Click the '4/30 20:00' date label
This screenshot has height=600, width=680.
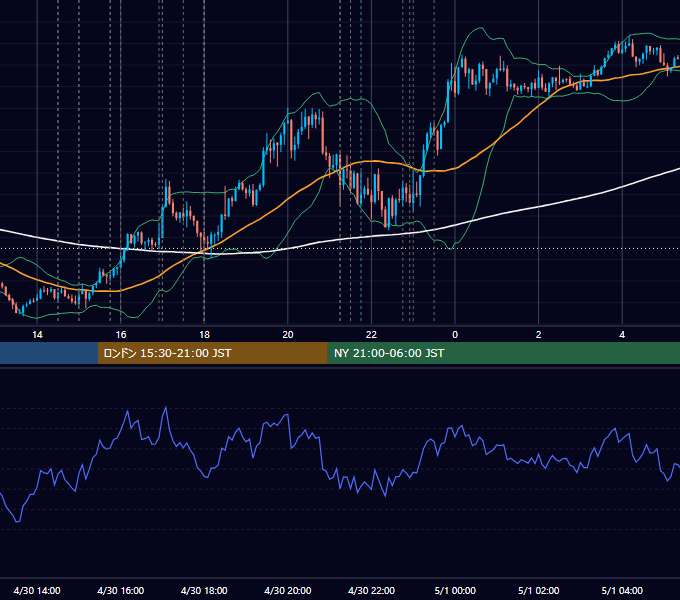288,590
